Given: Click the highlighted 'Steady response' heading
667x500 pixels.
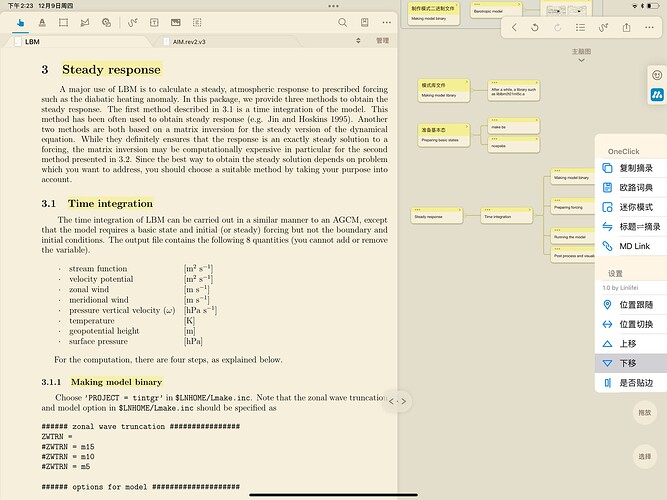Looking at the screenshot, I should 111,69.
